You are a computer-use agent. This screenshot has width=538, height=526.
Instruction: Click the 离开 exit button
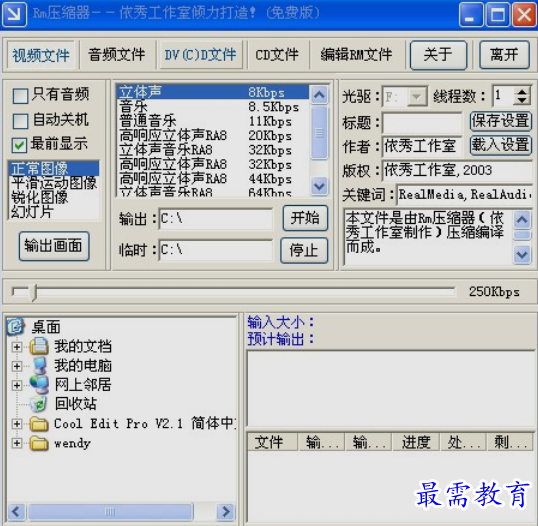[x=504, y=55]
